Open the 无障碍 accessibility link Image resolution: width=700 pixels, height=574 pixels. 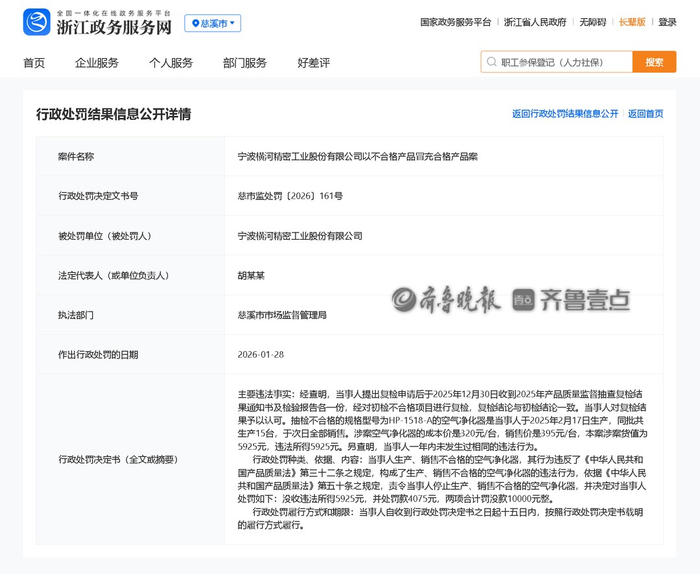pos(592,22)
